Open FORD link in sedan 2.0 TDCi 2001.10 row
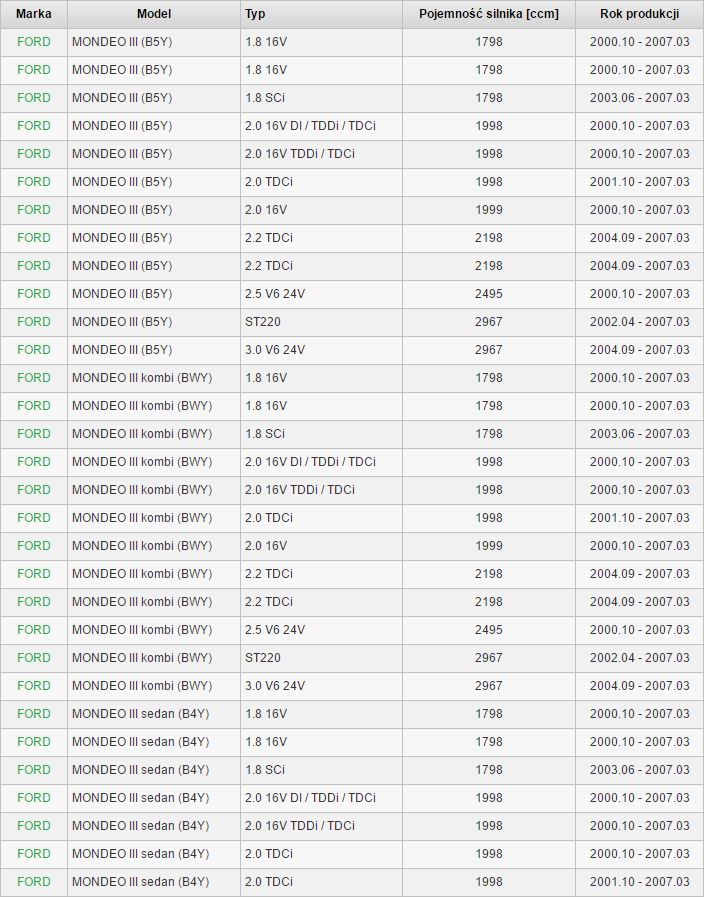The image size is (705, 897). pos(34,882)
